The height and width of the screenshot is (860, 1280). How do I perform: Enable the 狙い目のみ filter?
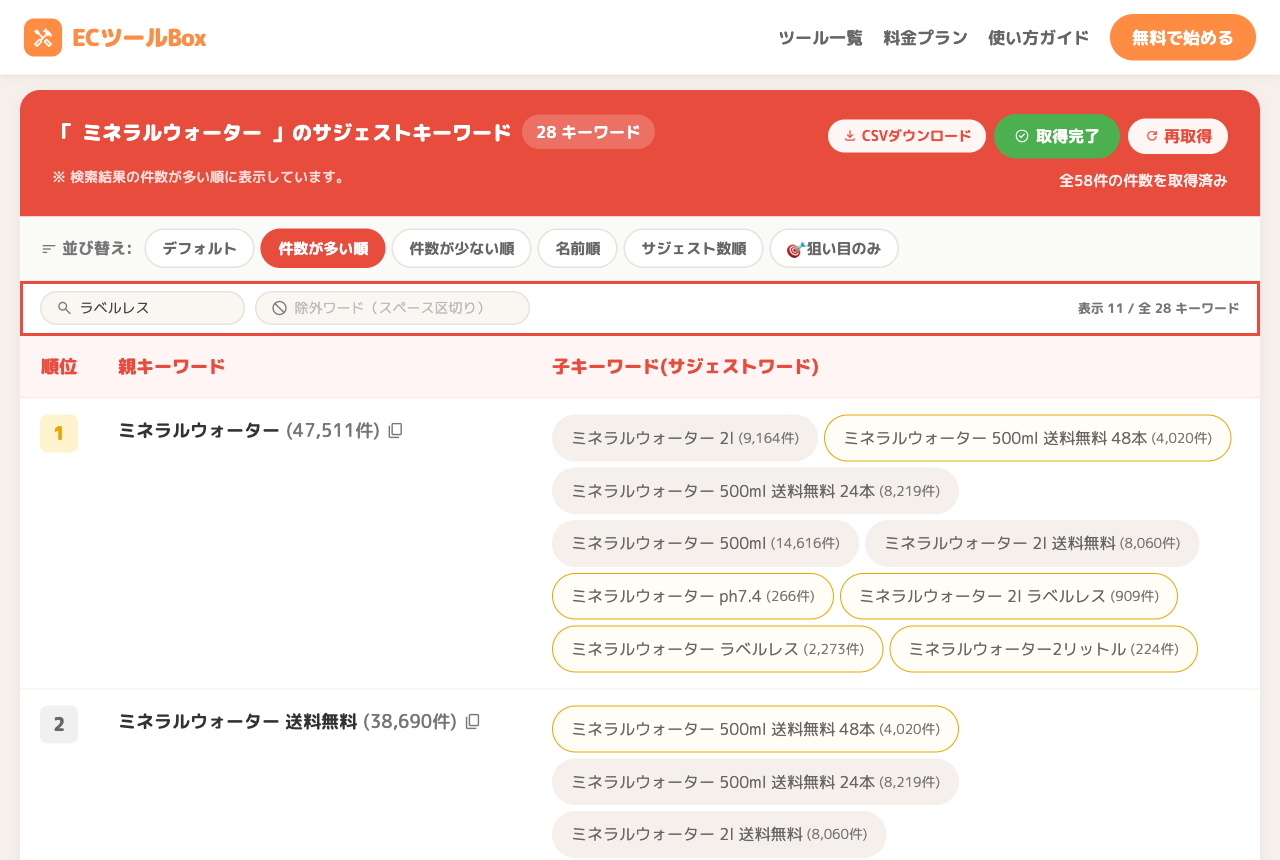tap(834, 249)
